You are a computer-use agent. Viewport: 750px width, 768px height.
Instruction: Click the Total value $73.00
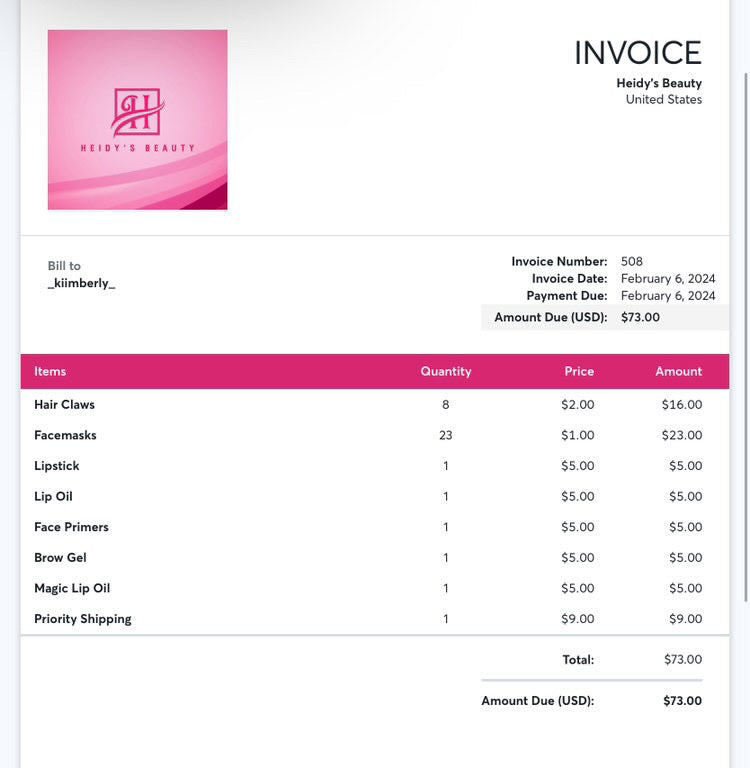tap(683, 660)
